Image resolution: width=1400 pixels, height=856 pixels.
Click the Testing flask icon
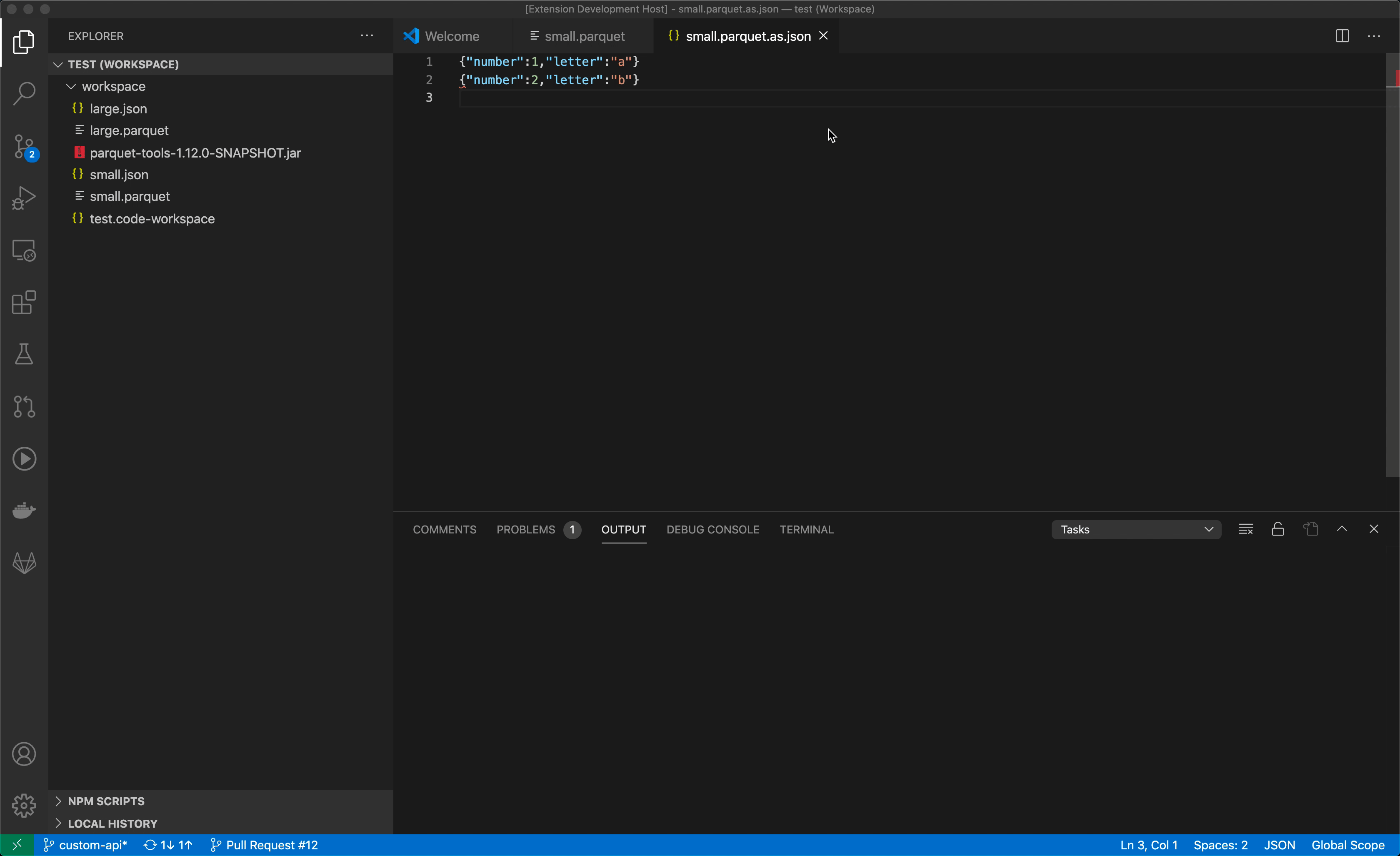tap(24, 354)
